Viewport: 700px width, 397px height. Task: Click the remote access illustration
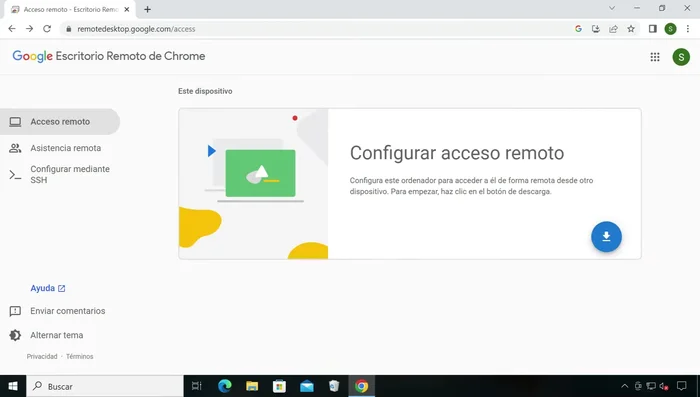pyautogui.click(x=254, y=184)
